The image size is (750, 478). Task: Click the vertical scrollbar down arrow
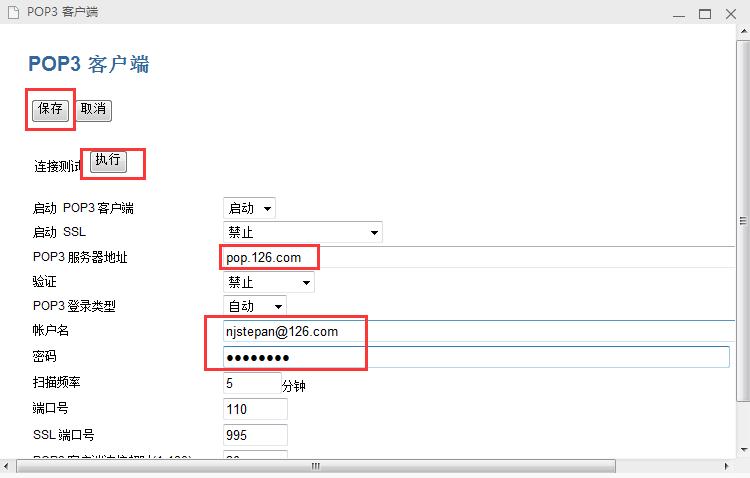point(743,450)
